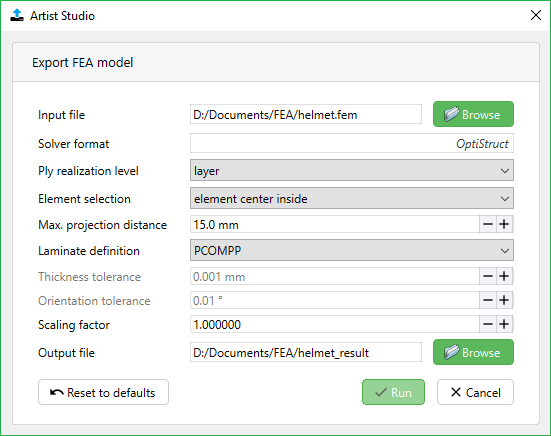The width and height of the screenshot is (551, 436).
Task: Click the Output file label
Action: [66, 353]
